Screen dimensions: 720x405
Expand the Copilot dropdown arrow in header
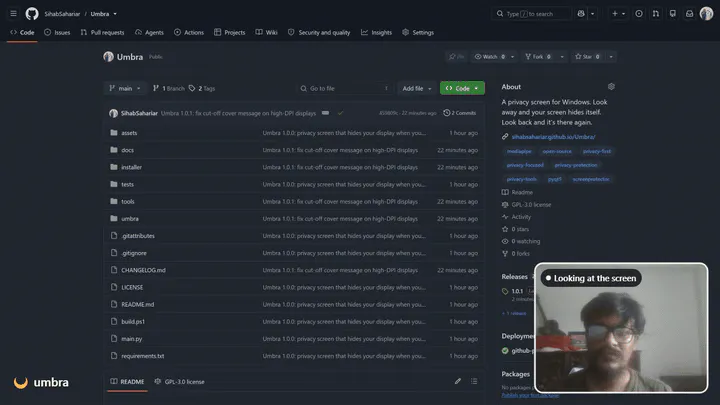(592, 14)
